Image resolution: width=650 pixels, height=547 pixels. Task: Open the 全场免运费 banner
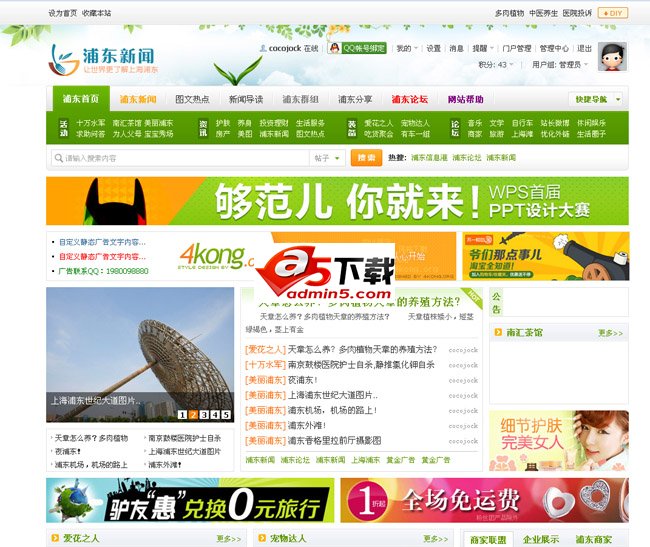485,500
